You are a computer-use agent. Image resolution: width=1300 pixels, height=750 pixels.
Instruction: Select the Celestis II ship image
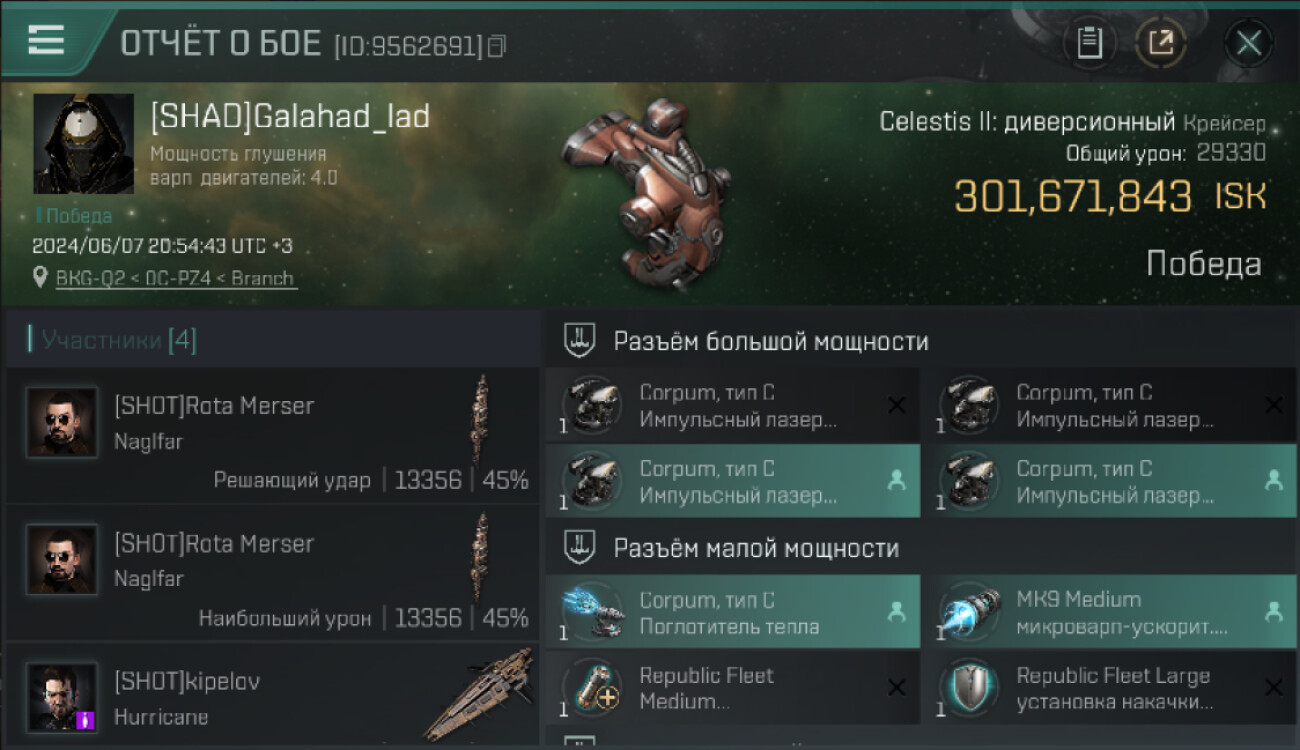645,192
